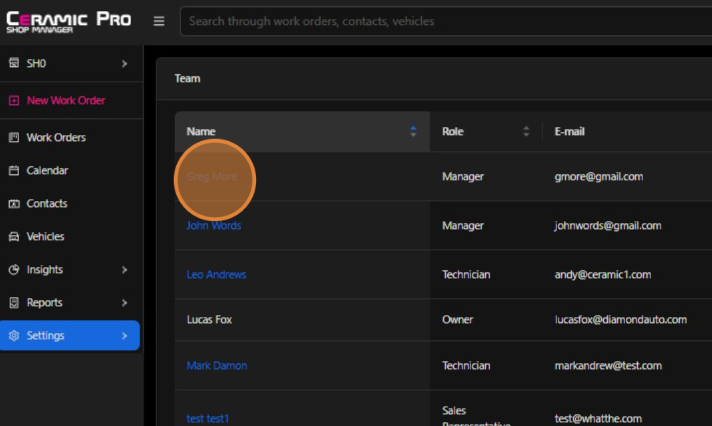Expand the SH0 shop chevron
This screenshot has width=712, height=426.
[x=124, y=64]
